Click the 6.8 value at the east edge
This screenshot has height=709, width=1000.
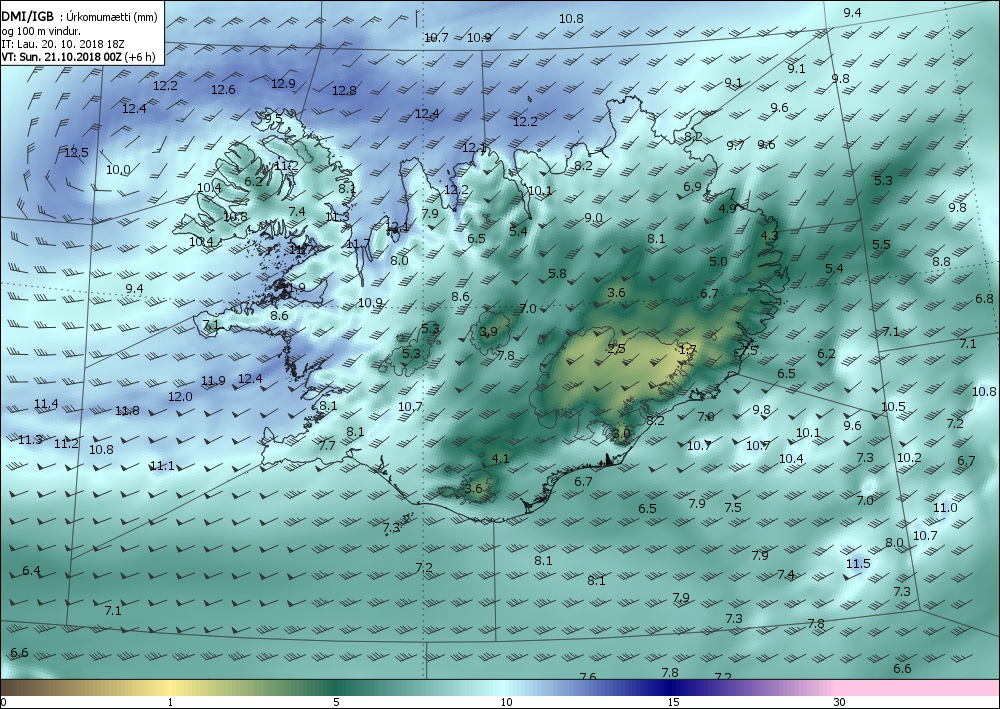tap(984, 298)
